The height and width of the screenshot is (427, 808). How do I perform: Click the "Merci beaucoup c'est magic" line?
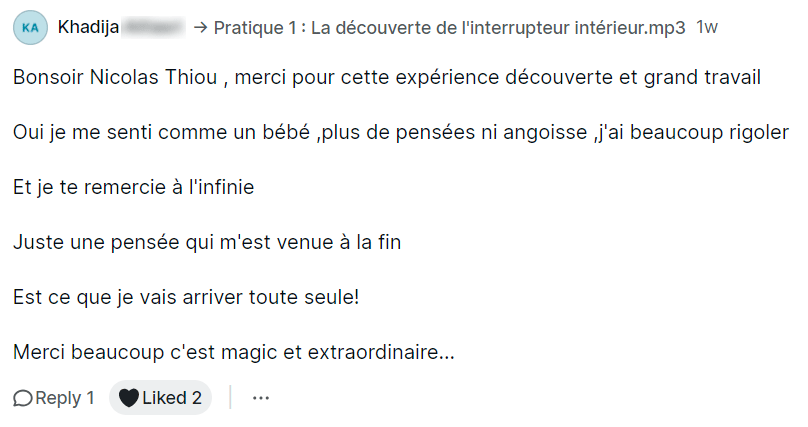coord(234,352)
